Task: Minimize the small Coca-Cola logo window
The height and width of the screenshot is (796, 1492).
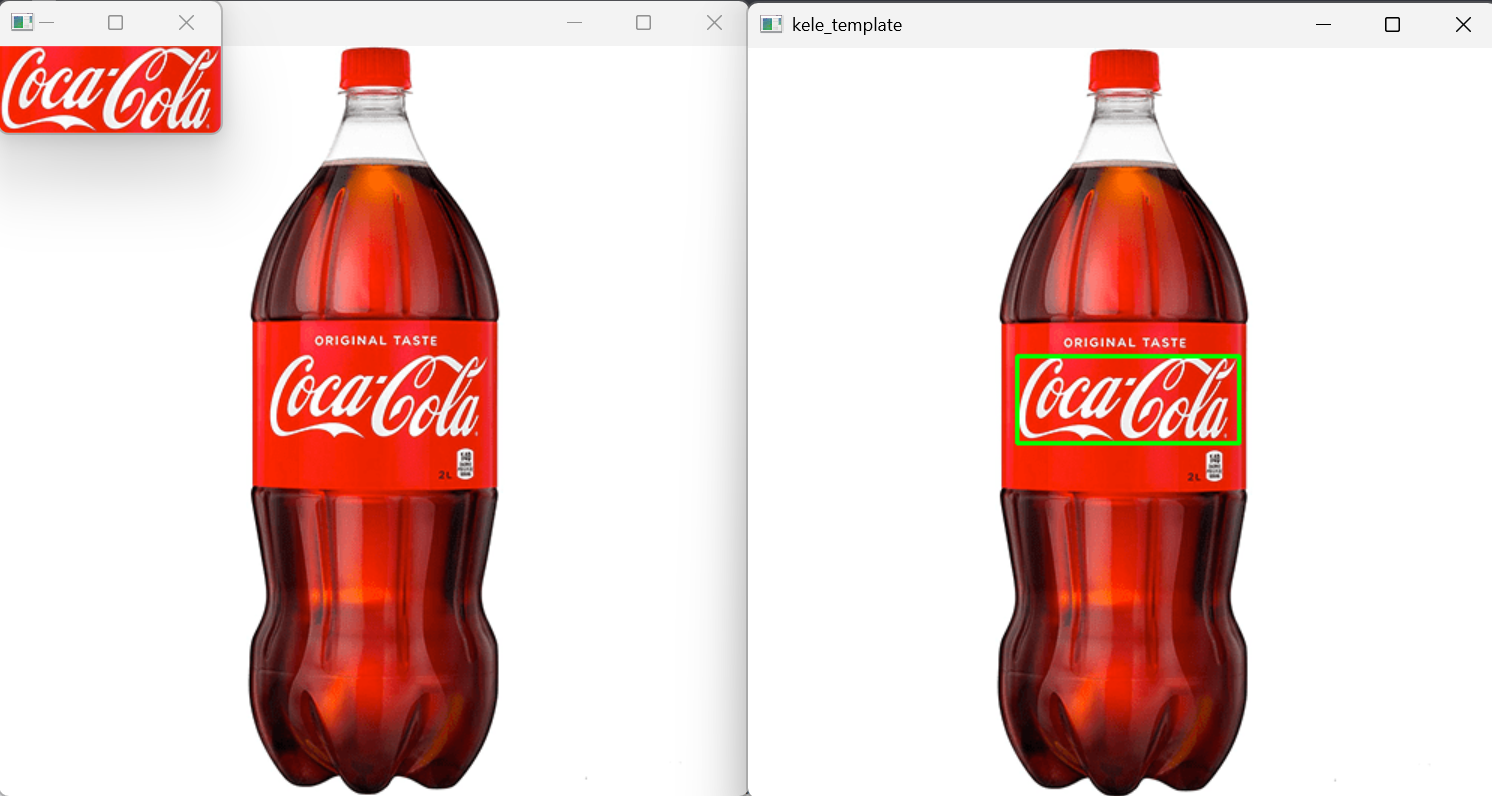Action: (46, 22)
